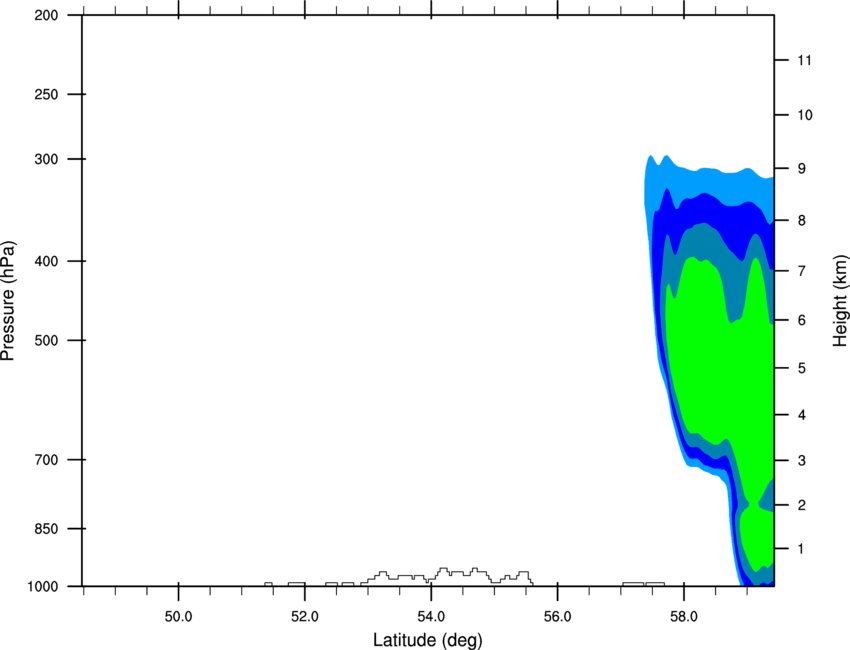This screenshot has width=850, height=650.
Task: Pick the 1 km height label
Action: tap(802, 549)
